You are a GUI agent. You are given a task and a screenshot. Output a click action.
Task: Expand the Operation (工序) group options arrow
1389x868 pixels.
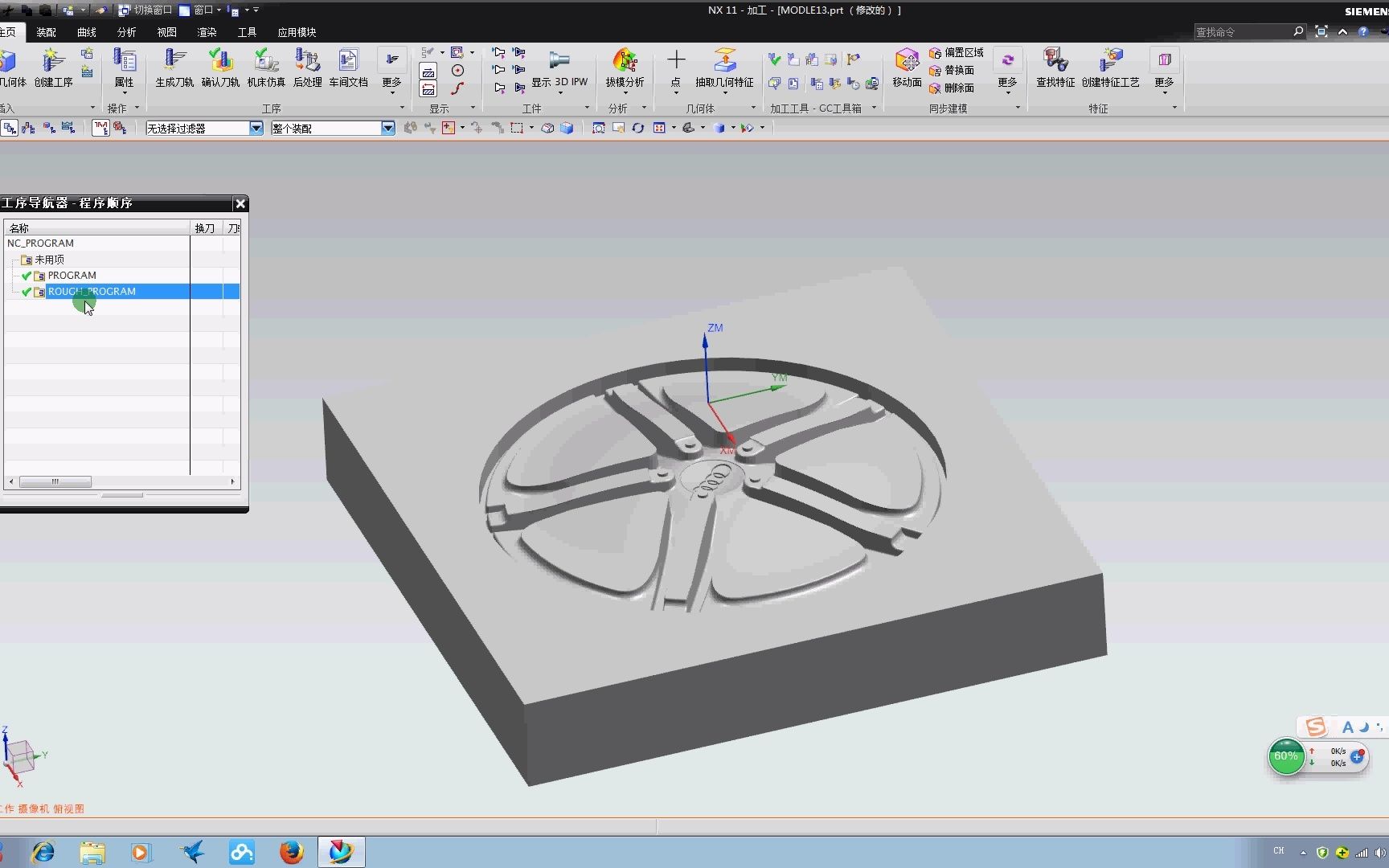[403, 108]
